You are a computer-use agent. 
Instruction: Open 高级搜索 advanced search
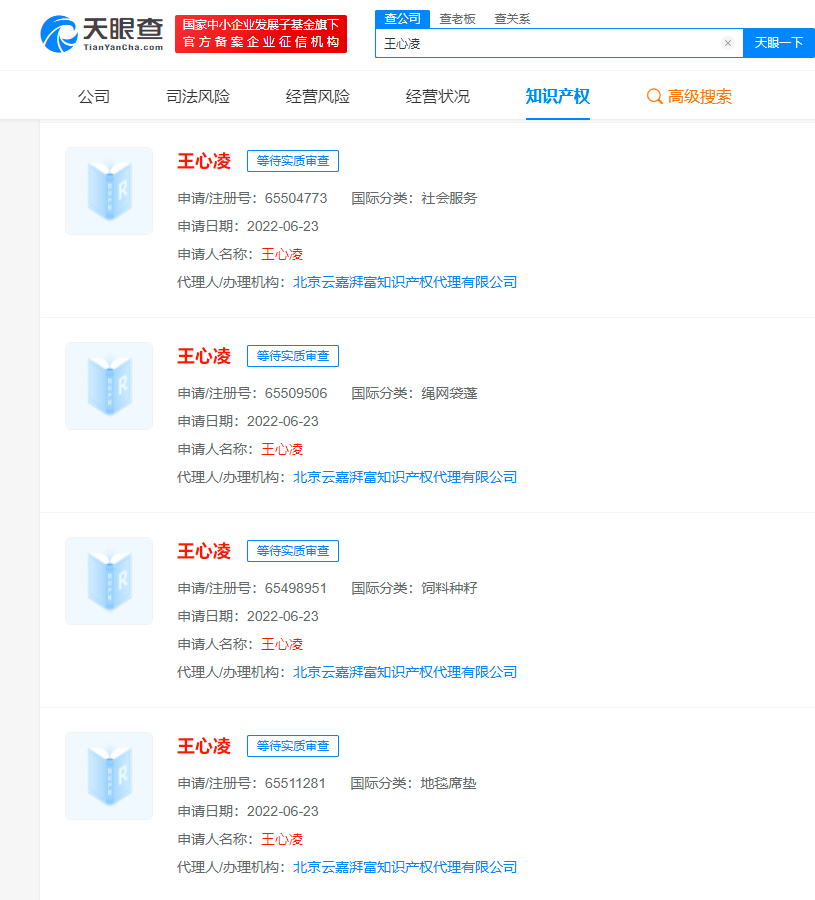pos(689,96)
